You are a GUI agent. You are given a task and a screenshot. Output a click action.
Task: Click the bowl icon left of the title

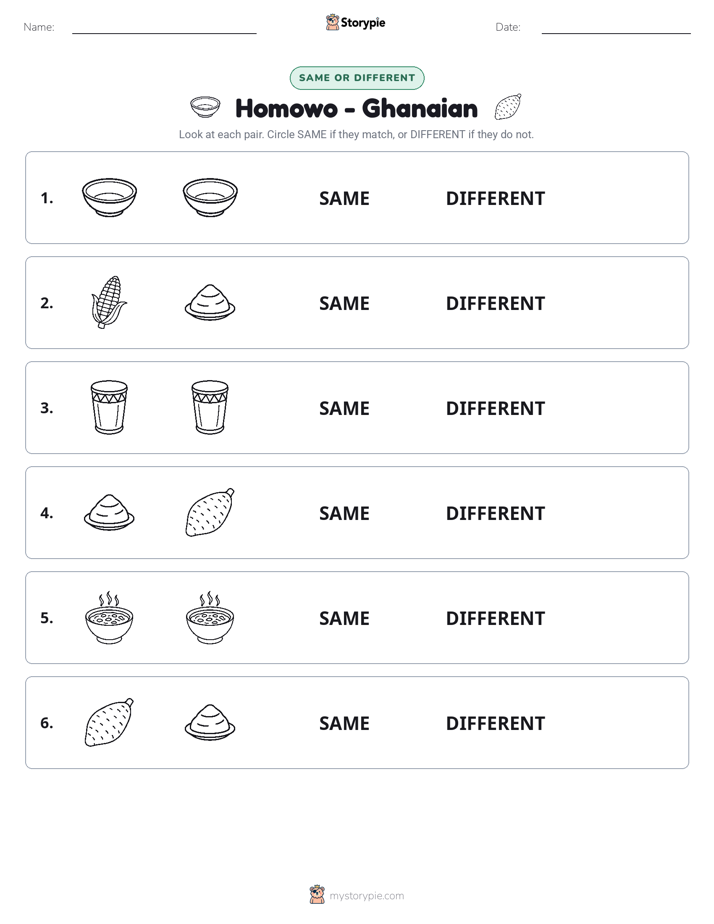click(x=206, y=107)
